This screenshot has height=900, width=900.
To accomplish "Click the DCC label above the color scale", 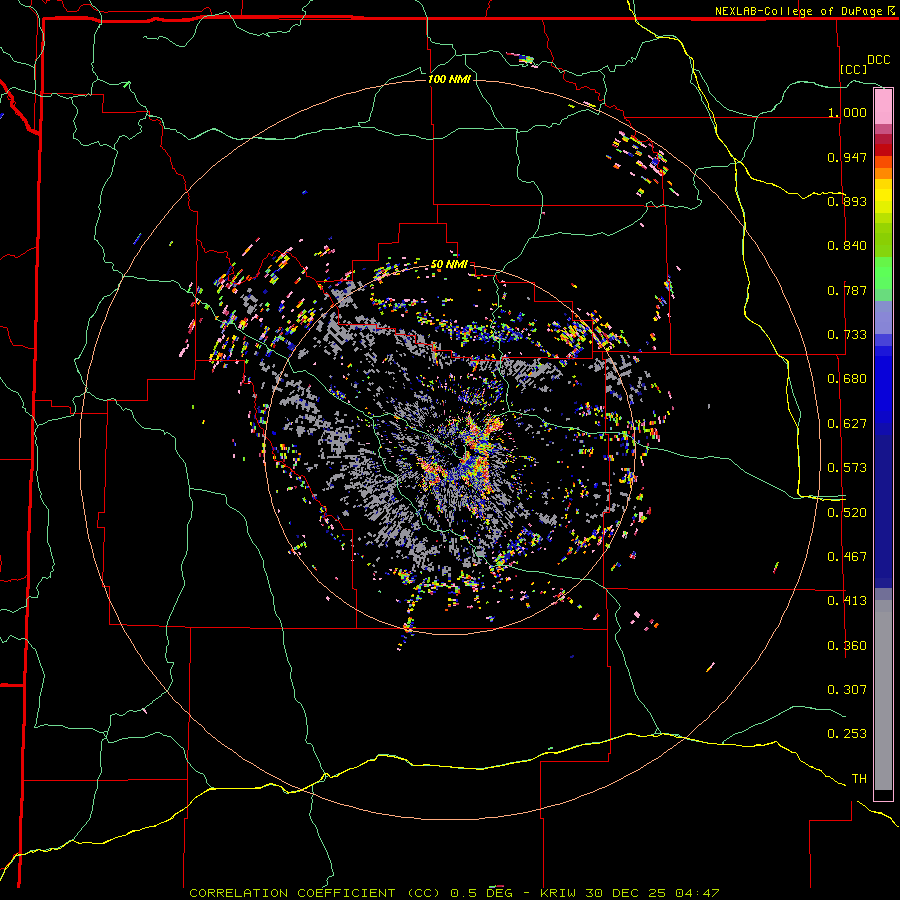I will 878,60.
